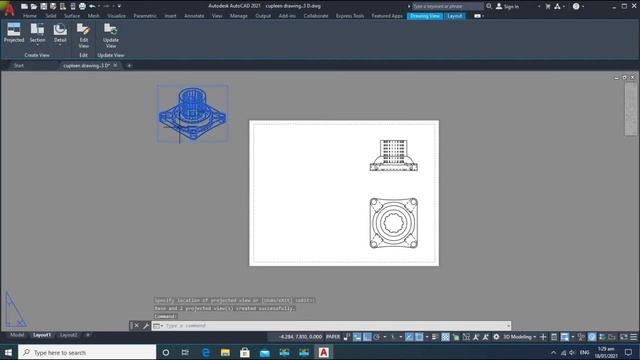Open the Mesh ribbon tab

pyautogui.click(x=93, y=16)
